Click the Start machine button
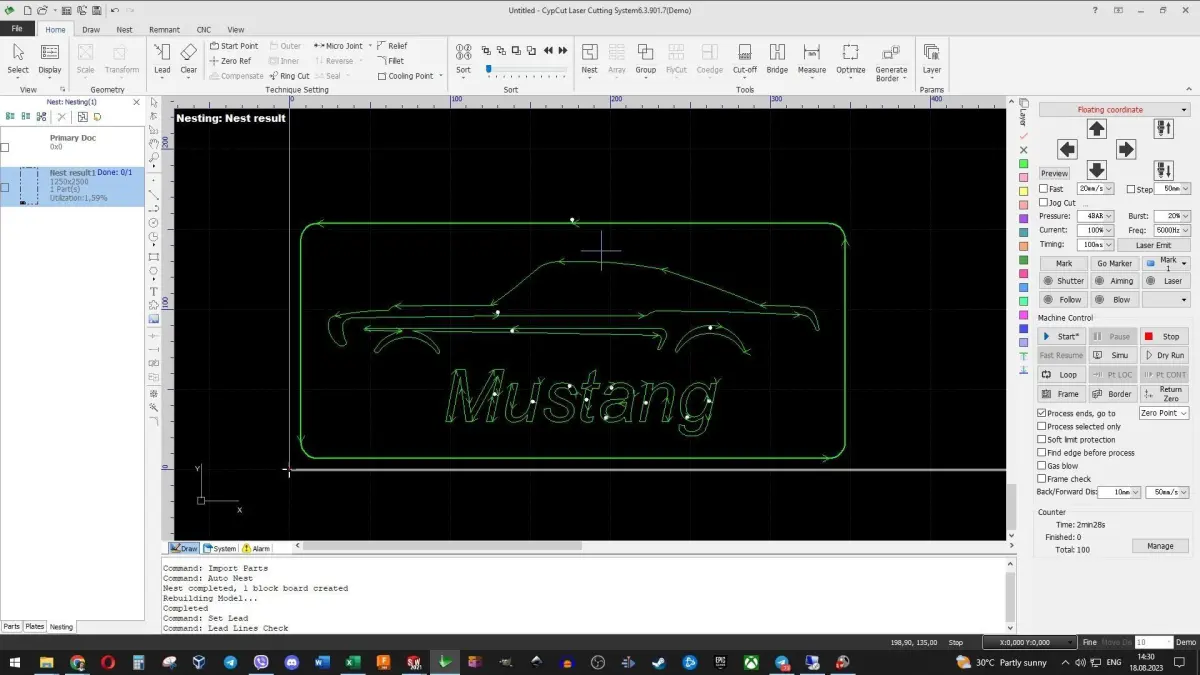Image resolution: width=1200 pixels, height=675 pixels. tap(1061, 336)
